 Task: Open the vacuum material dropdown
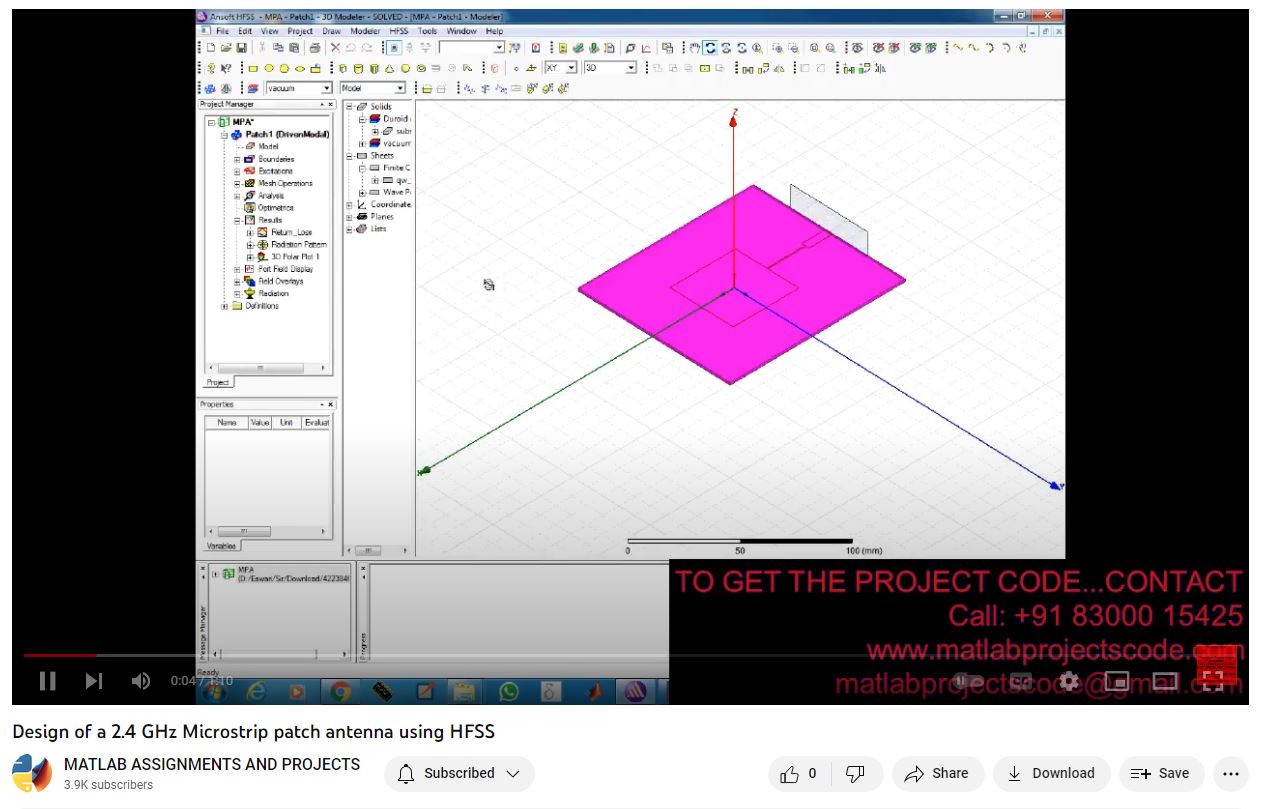pos(326,89)
